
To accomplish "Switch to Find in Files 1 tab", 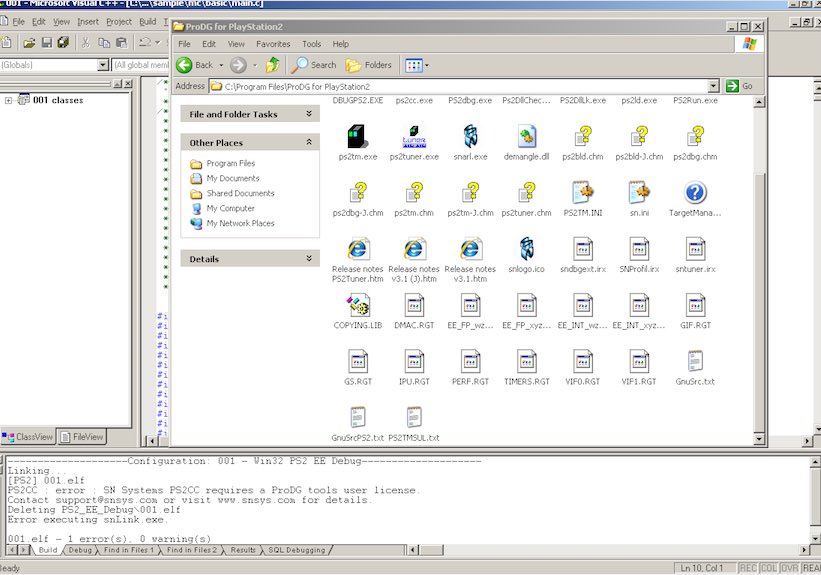I will tap(129, 550).
